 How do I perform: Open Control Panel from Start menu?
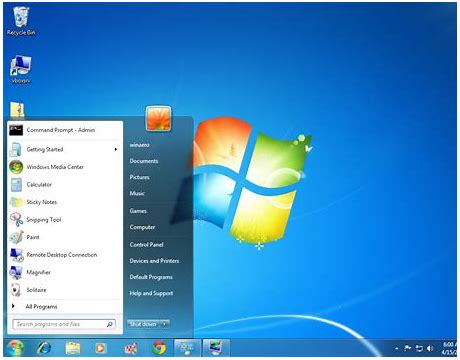[x=146, y=244]
